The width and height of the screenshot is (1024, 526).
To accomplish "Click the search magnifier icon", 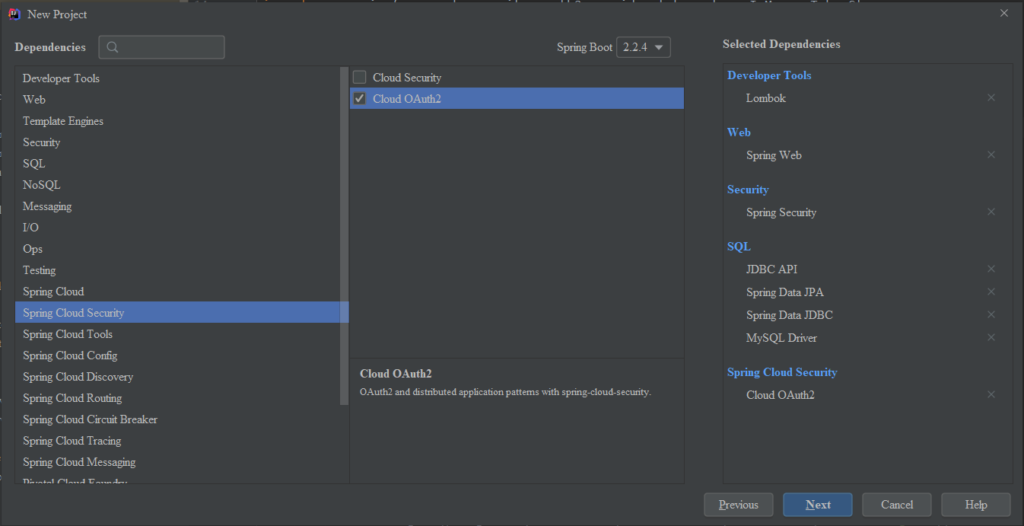I will 112,47.
